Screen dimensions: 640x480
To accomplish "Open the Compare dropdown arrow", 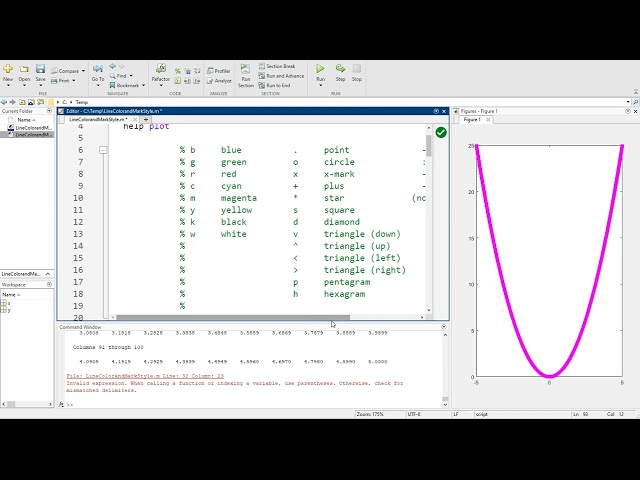I will [x=83, y=71].
